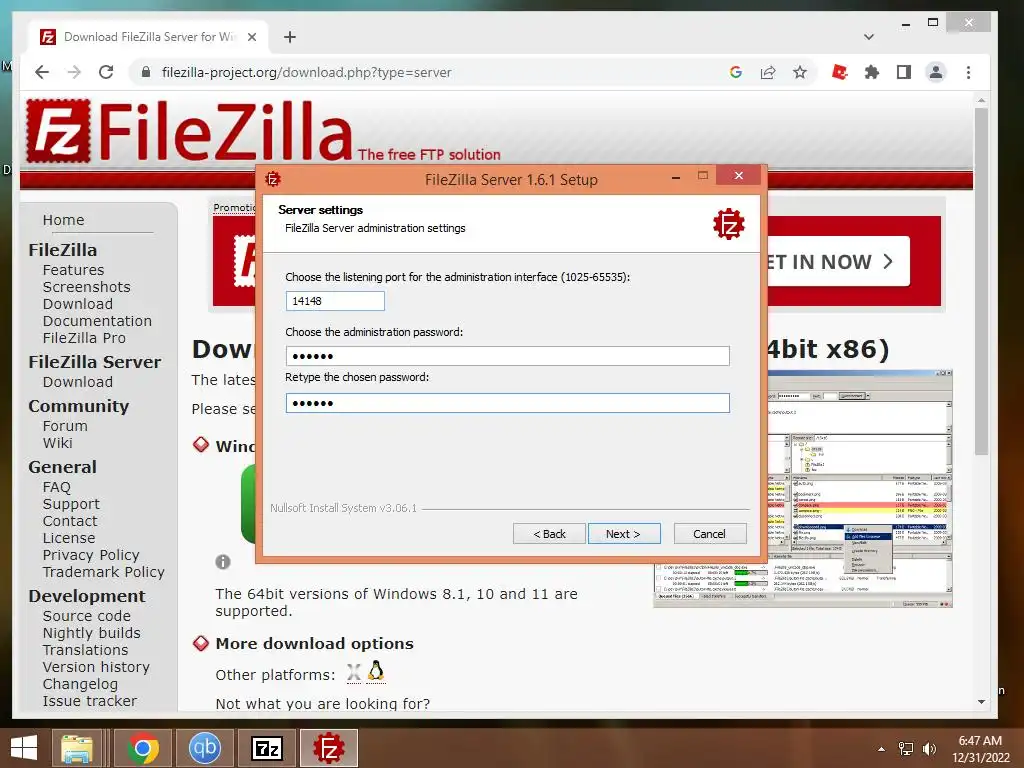Viewport: 1024px width, 768px height.
Task: Show hidden system tray icons
Action: [x=882, y=749]
